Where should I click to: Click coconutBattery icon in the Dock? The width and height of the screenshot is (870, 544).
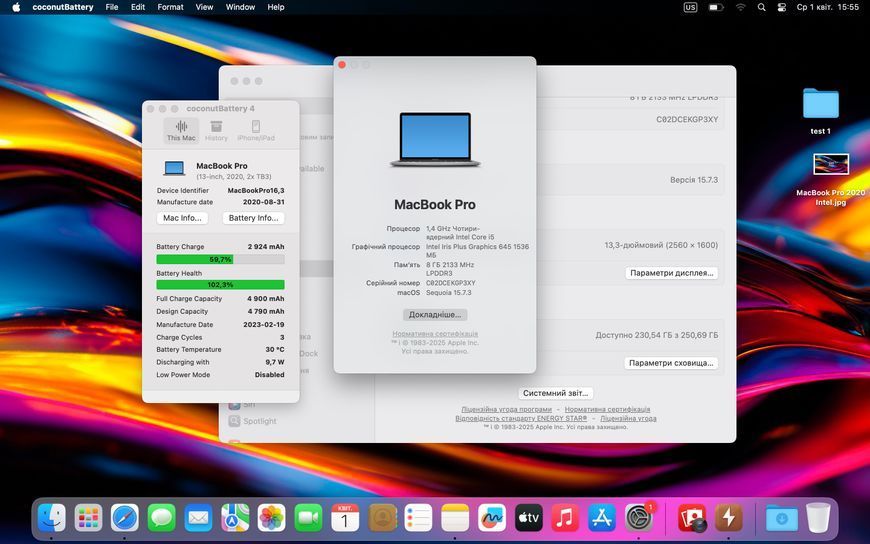click(729, 518)
